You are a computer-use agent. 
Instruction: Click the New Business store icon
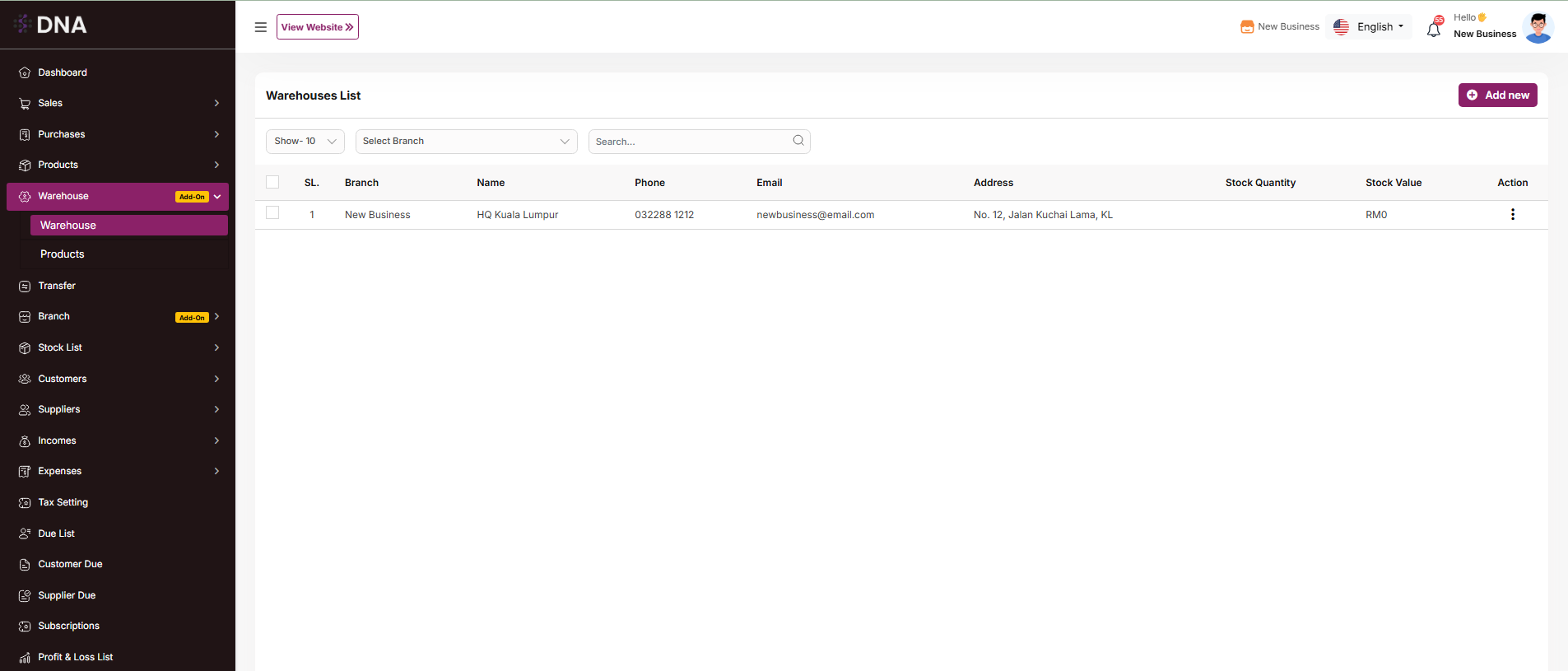(x=1247, y=27)
